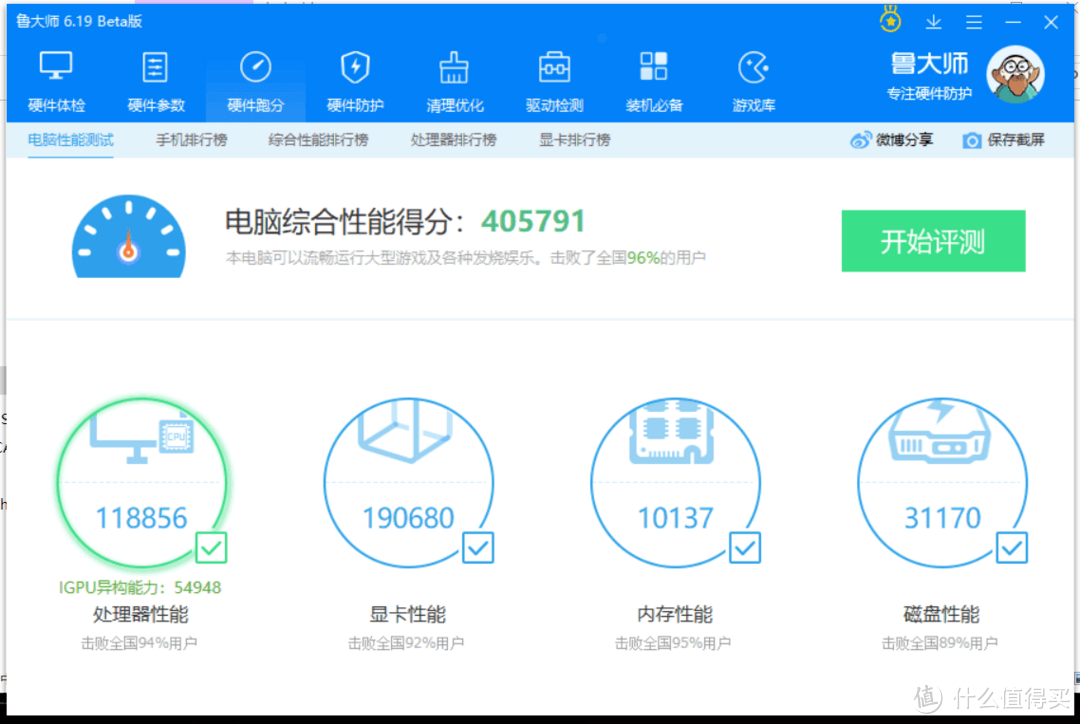
Task: Open 清理优化 cleanup optimization
Action: click(x=455, y=81)
